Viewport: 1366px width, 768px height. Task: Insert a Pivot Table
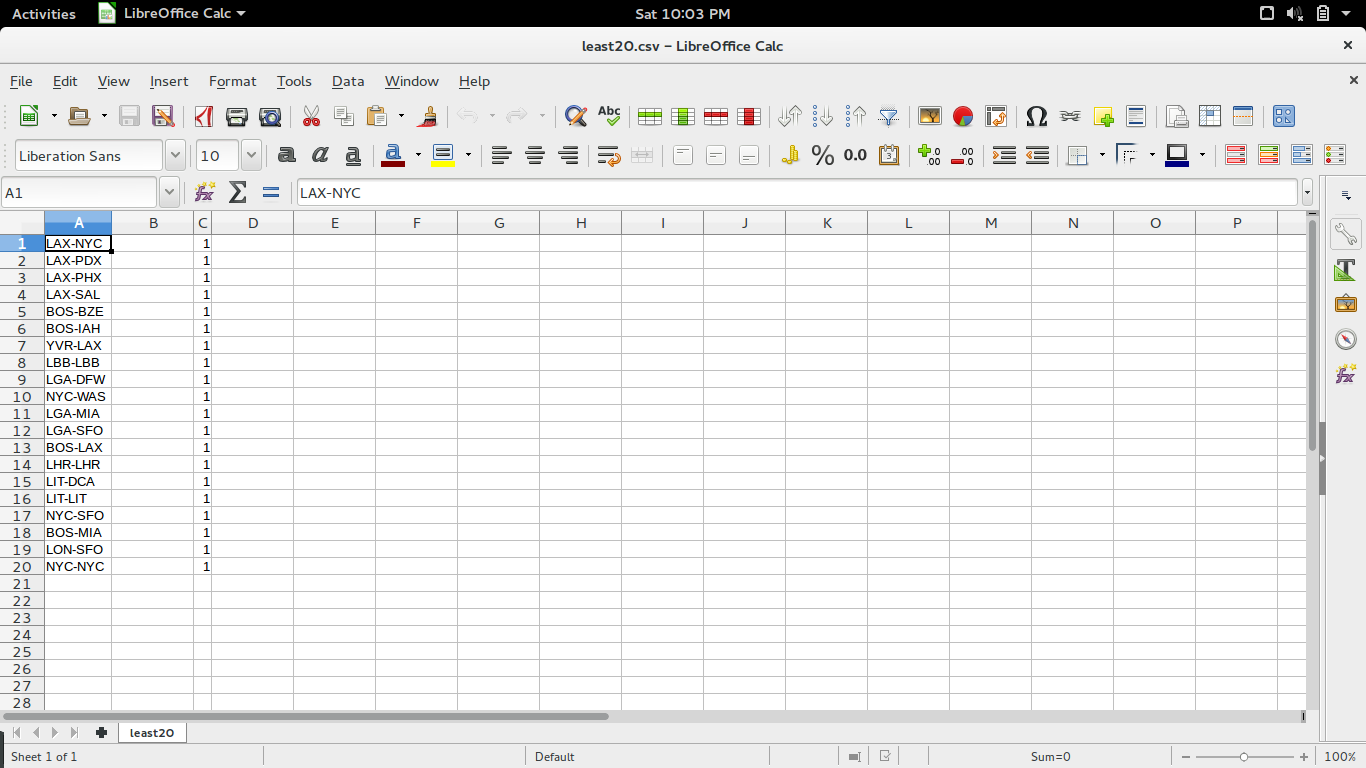[x=996, y=116]
